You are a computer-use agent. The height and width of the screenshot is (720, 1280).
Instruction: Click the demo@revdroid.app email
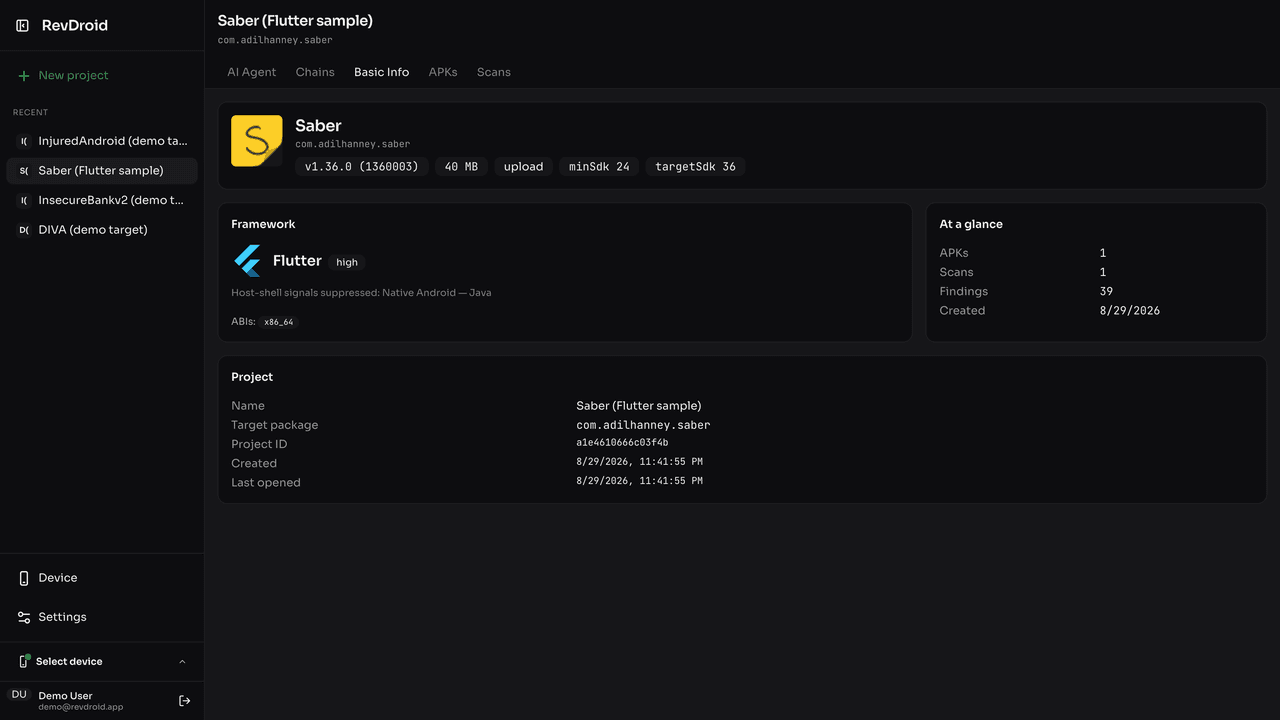[81, 707]
